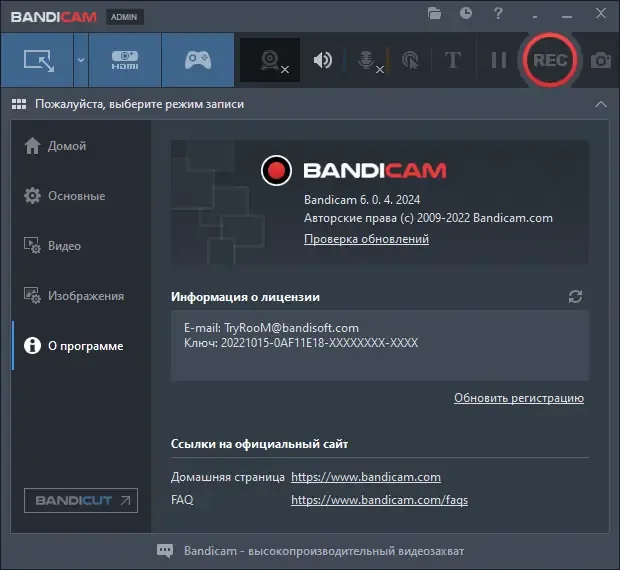
Task: Toggle the microphone recording
Action: [366, 60]
